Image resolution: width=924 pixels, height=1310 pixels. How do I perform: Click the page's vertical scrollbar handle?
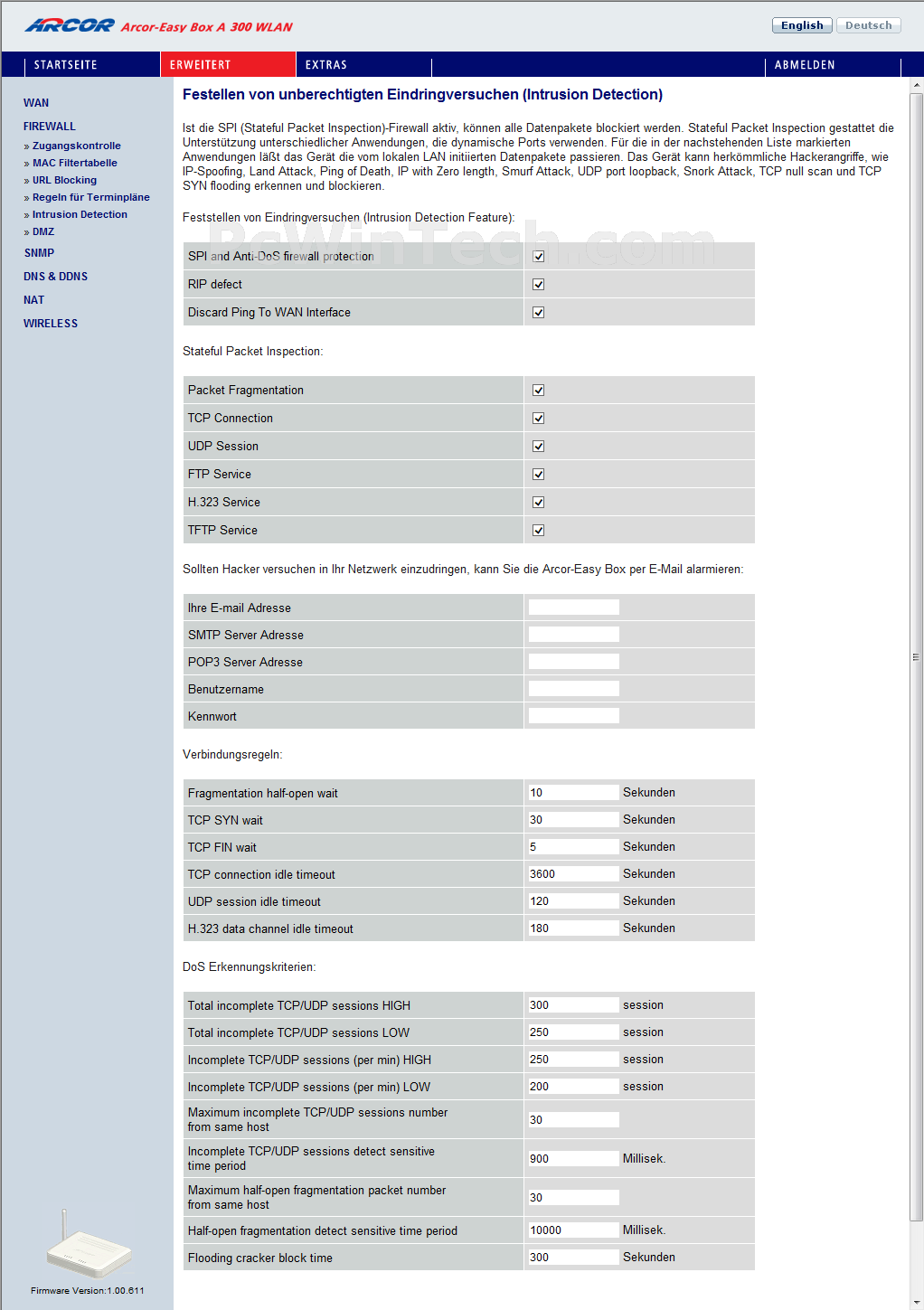click(x=916, y=657)
